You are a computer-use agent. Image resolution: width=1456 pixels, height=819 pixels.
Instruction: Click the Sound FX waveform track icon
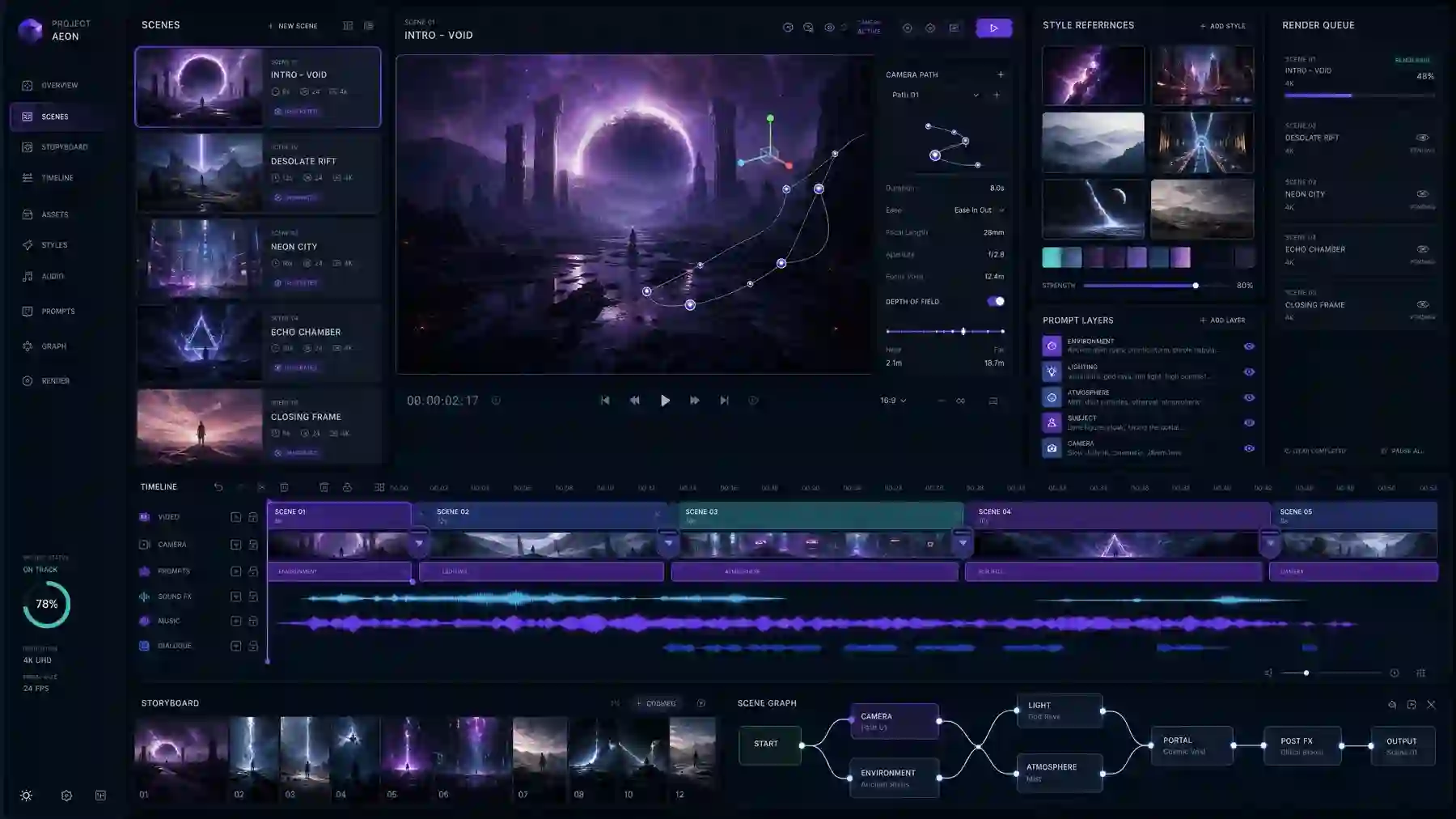[144, 596]
